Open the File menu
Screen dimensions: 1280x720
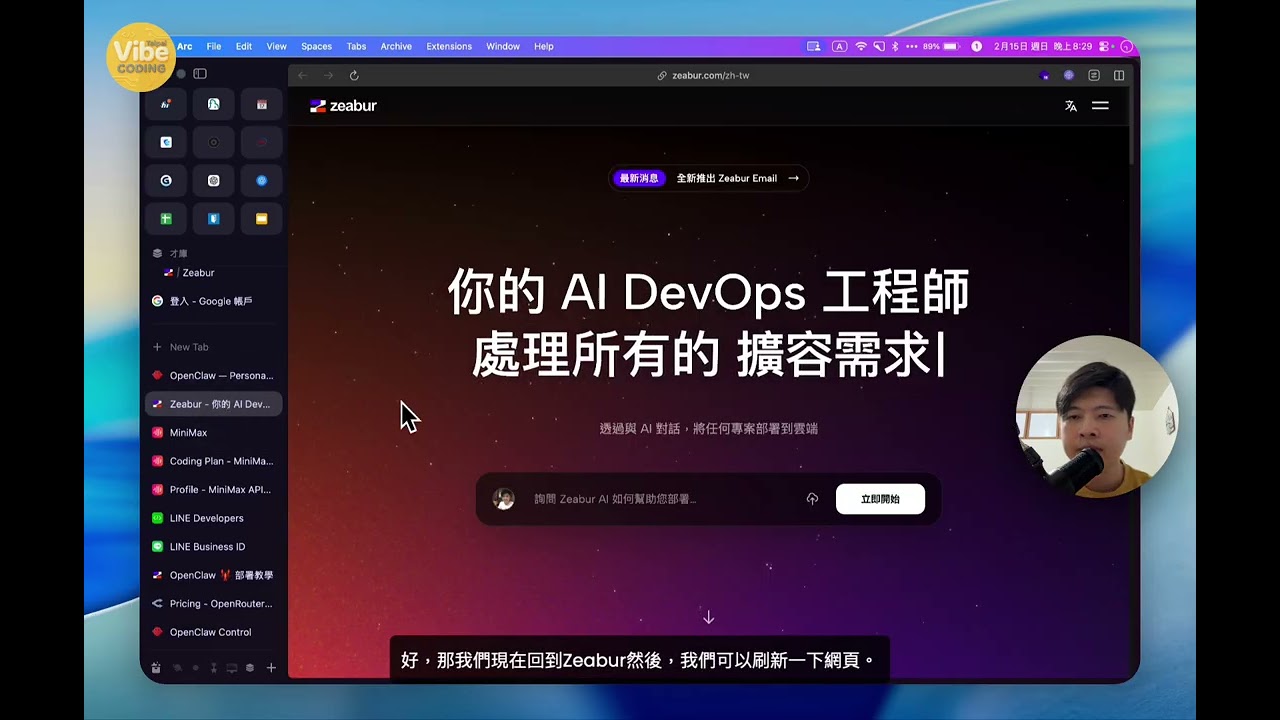tap(214, 46)
